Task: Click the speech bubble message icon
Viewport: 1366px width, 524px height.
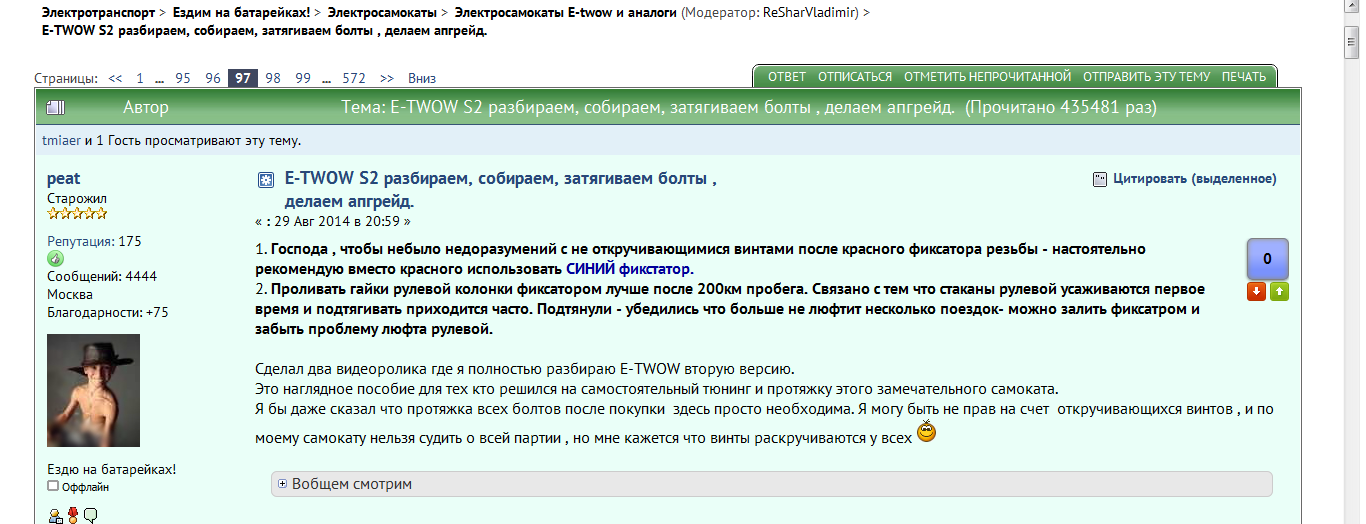Action: tap(90, 515)
